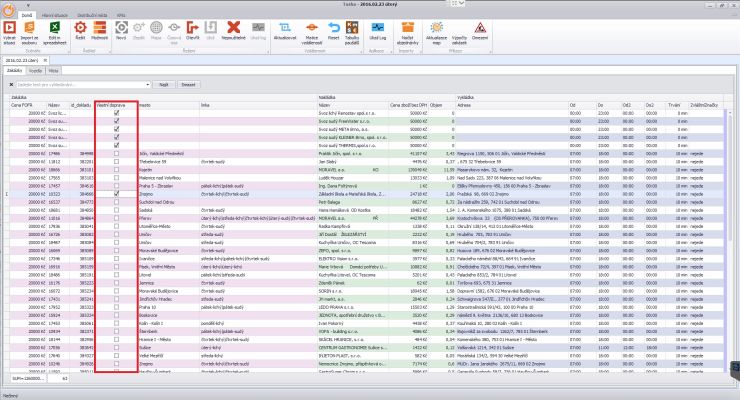This screenshot has width=740, height=400.
Task: Check Vlastní doprava for row 17466
Action: 117,153
